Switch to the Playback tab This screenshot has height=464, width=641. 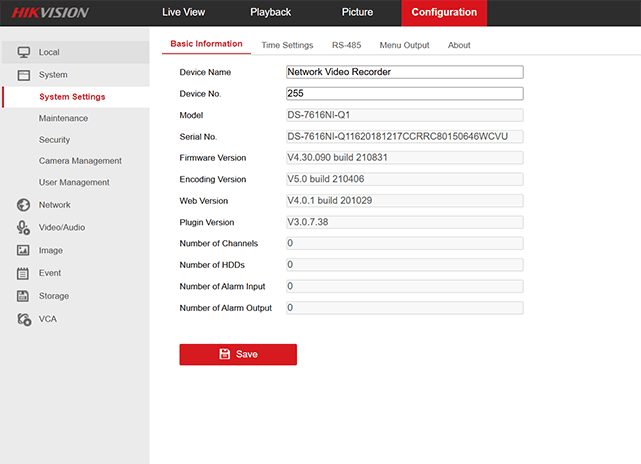tap(270, 13)
